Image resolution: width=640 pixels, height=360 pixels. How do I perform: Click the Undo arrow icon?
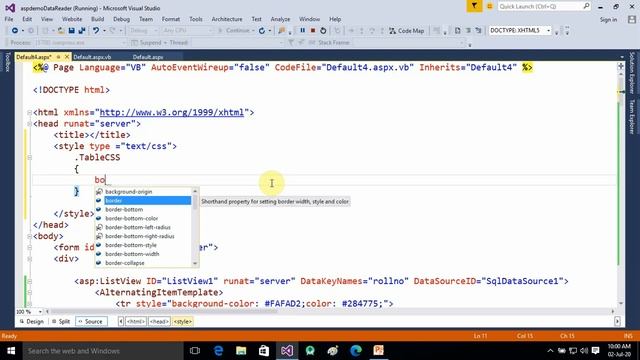pyautogui.click(x=96, y=31)
